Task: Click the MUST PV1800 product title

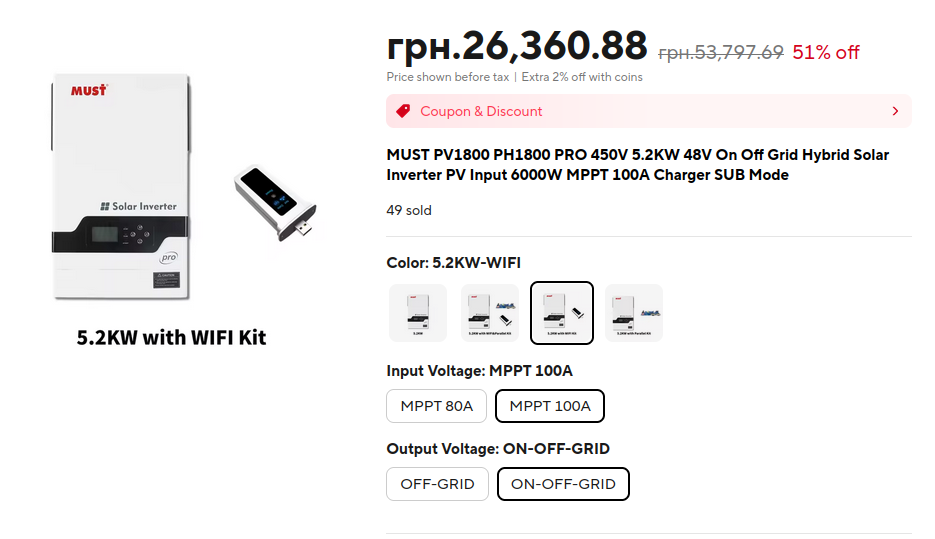Action: 637,165
